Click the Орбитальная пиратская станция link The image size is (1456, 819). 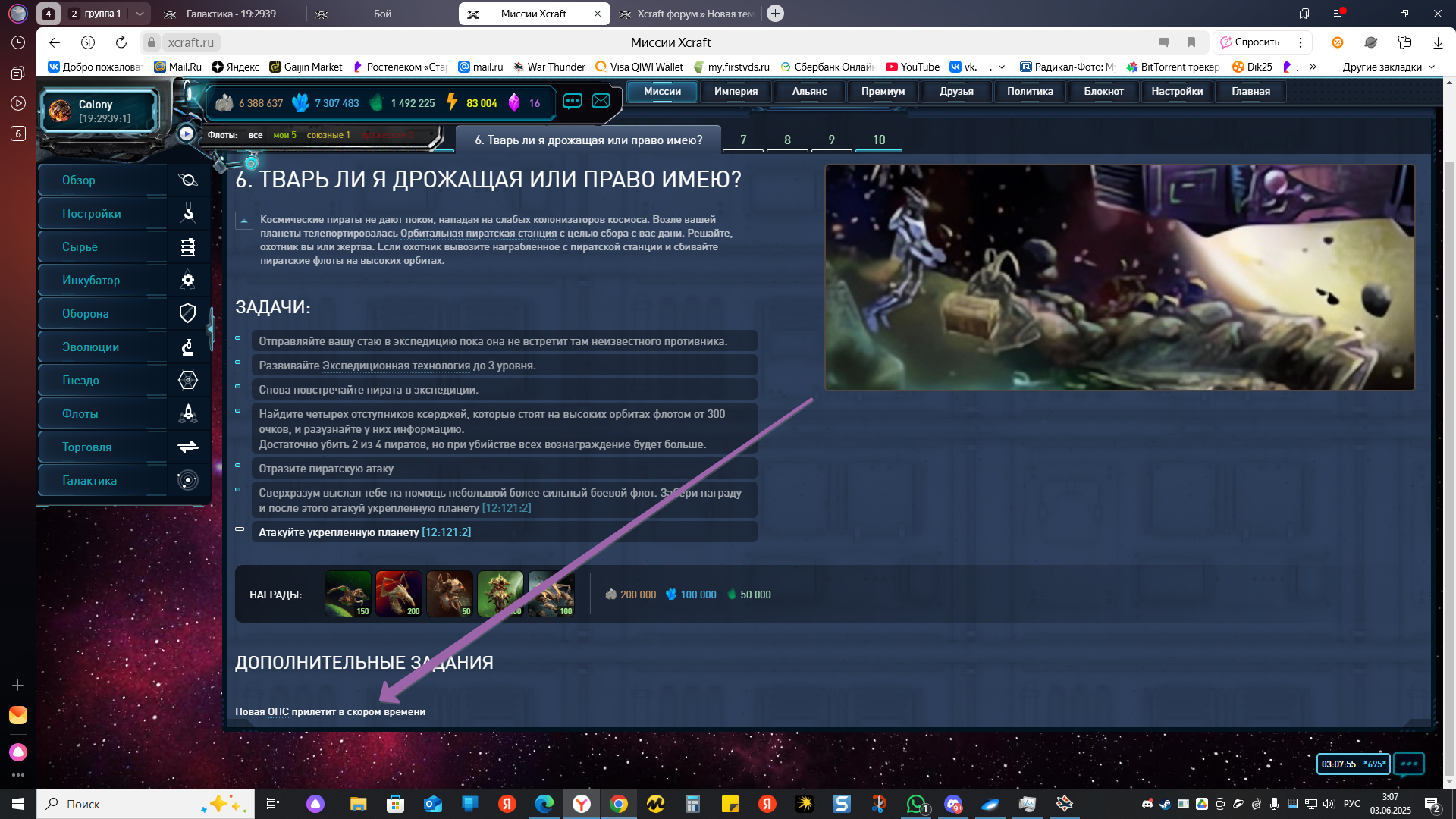click(x=478, y=234)
